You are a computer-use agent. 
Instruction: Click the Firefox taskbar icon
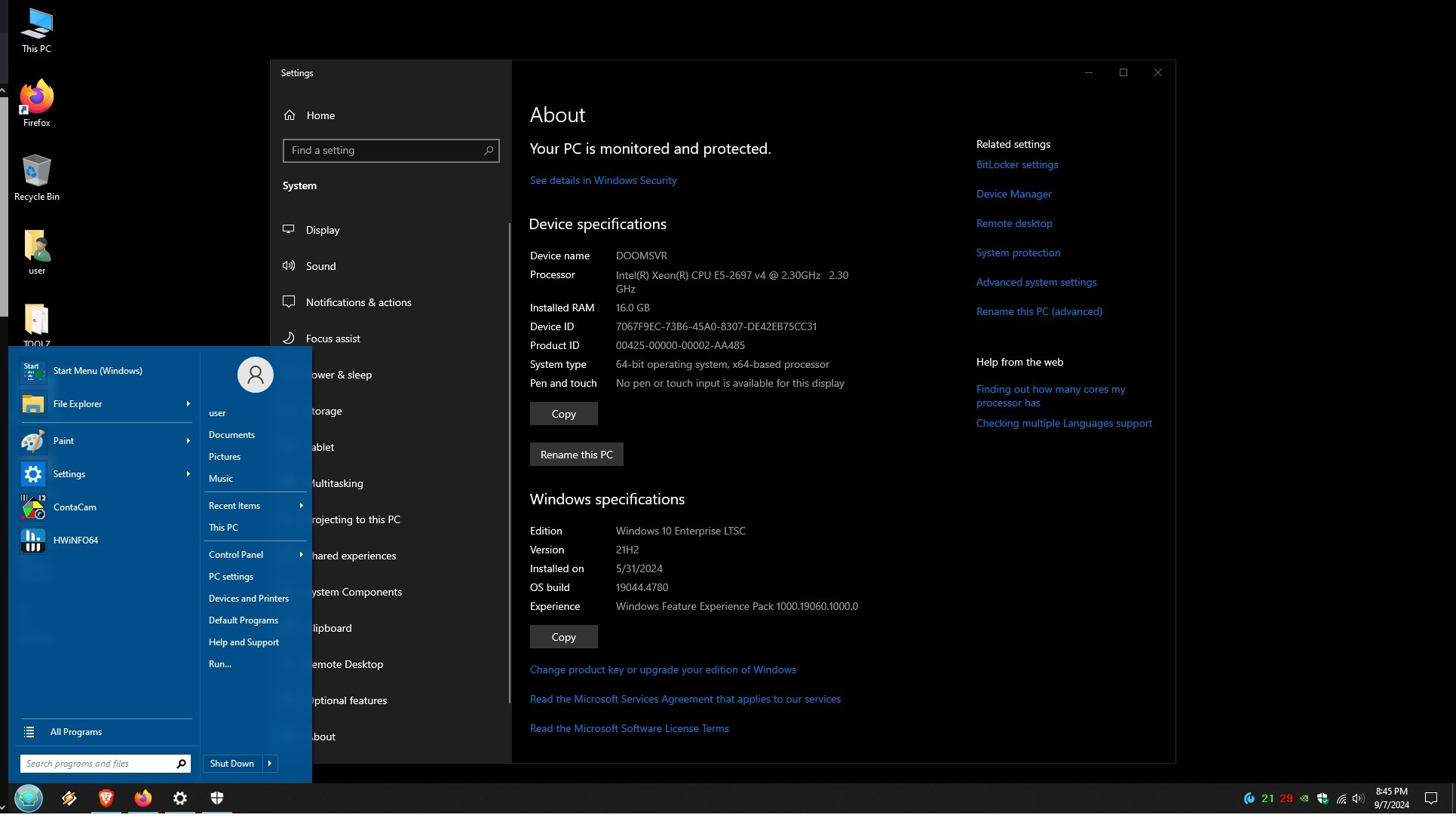[x=143, y=798]
